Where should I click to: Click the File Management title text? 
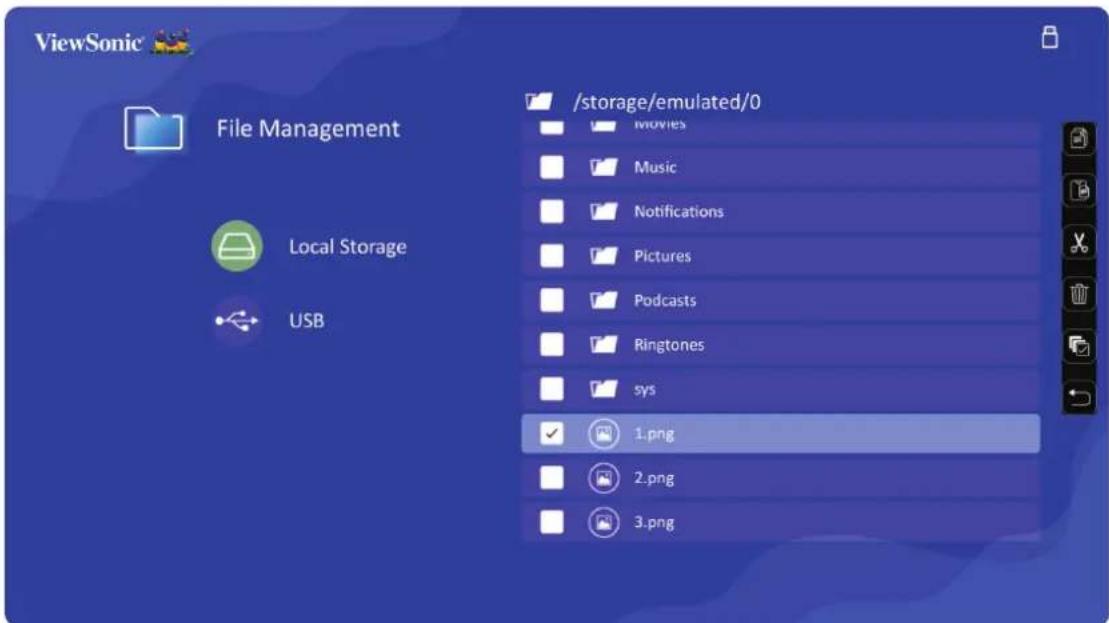click(x=308, y=129)
